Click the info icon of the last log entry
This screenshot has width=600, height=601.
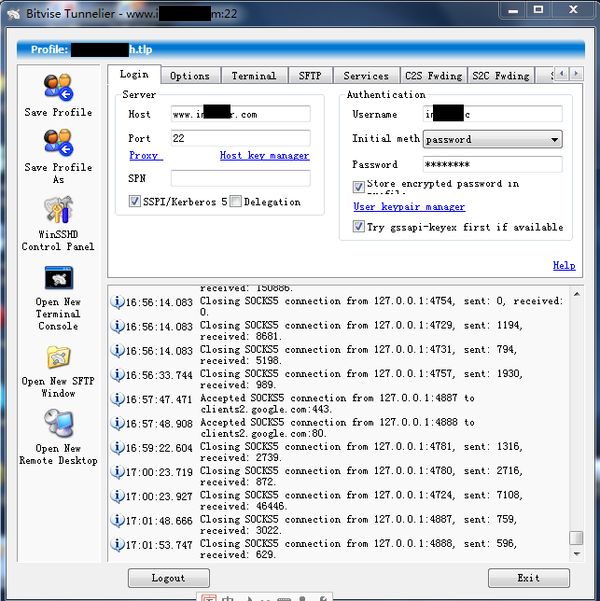click(x=117, y=545)
